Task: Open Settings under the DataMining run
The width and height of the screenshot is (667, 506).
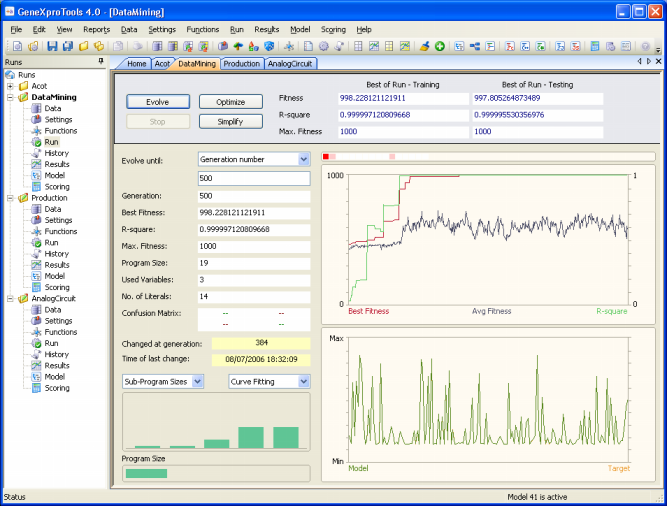Action: pos(58,119)
